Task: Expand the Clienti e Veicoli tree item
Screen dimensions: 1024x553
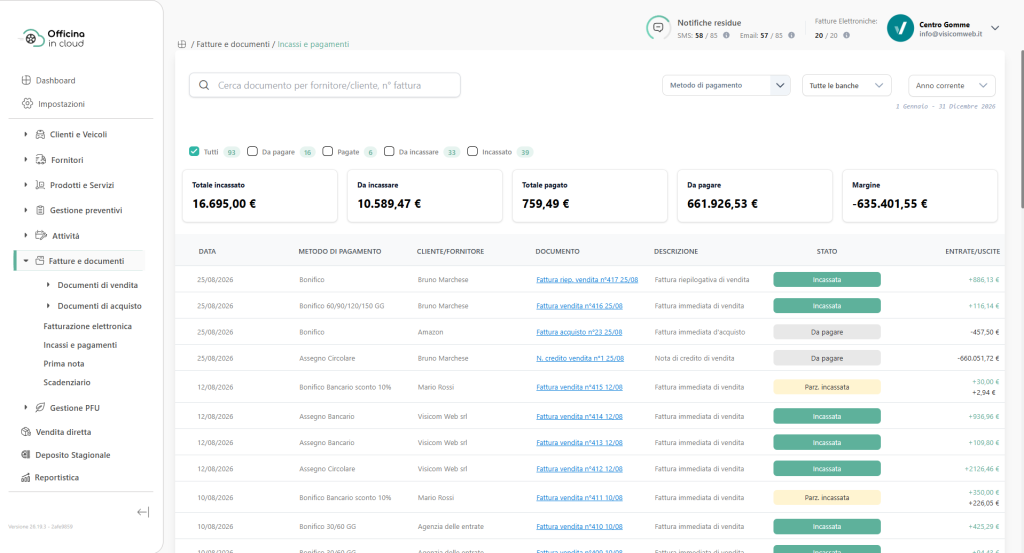Action: [x=25, y=134]
